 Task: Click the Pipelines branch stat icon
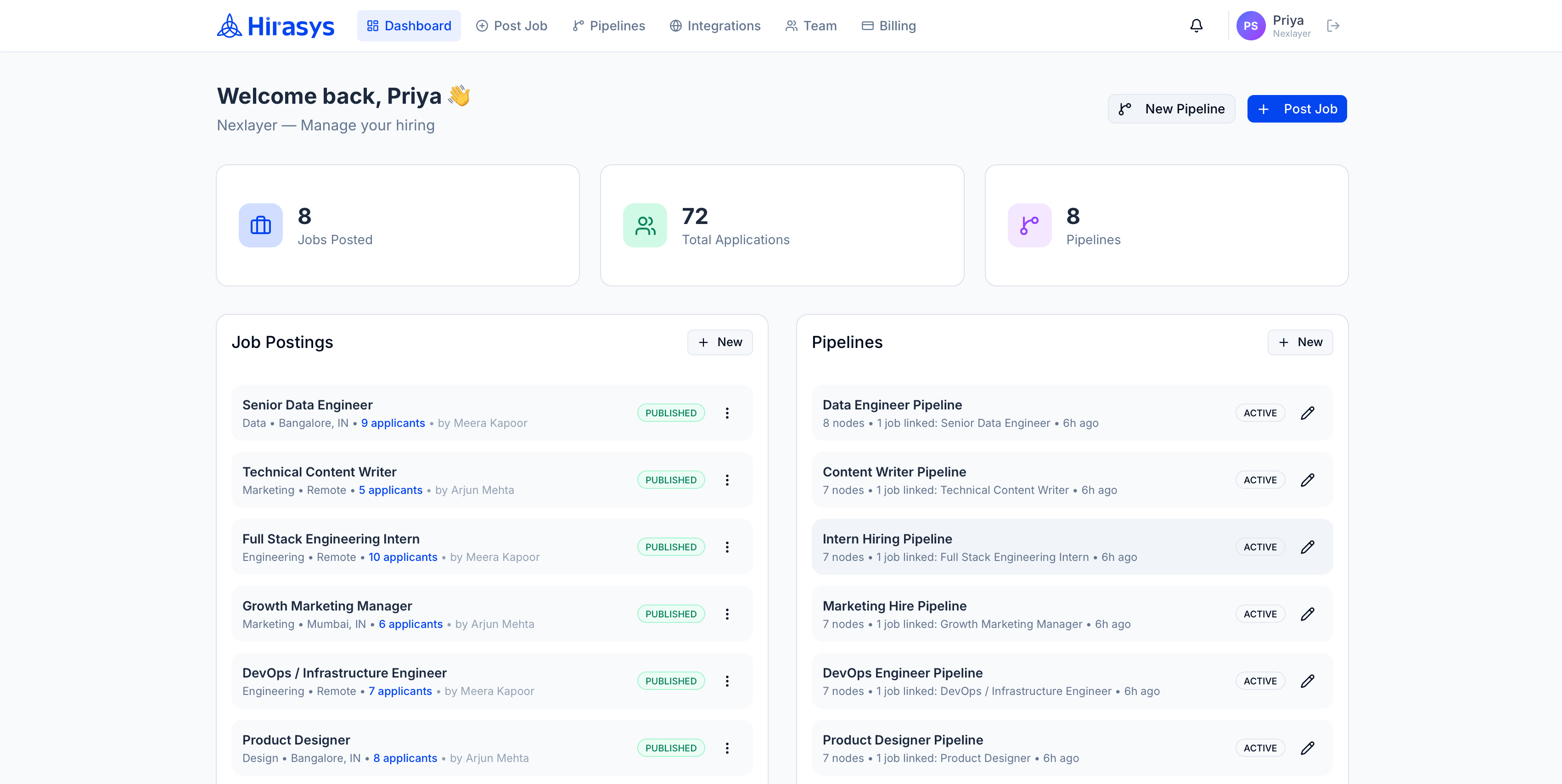pyautogui.click(x=1029, y=225)
